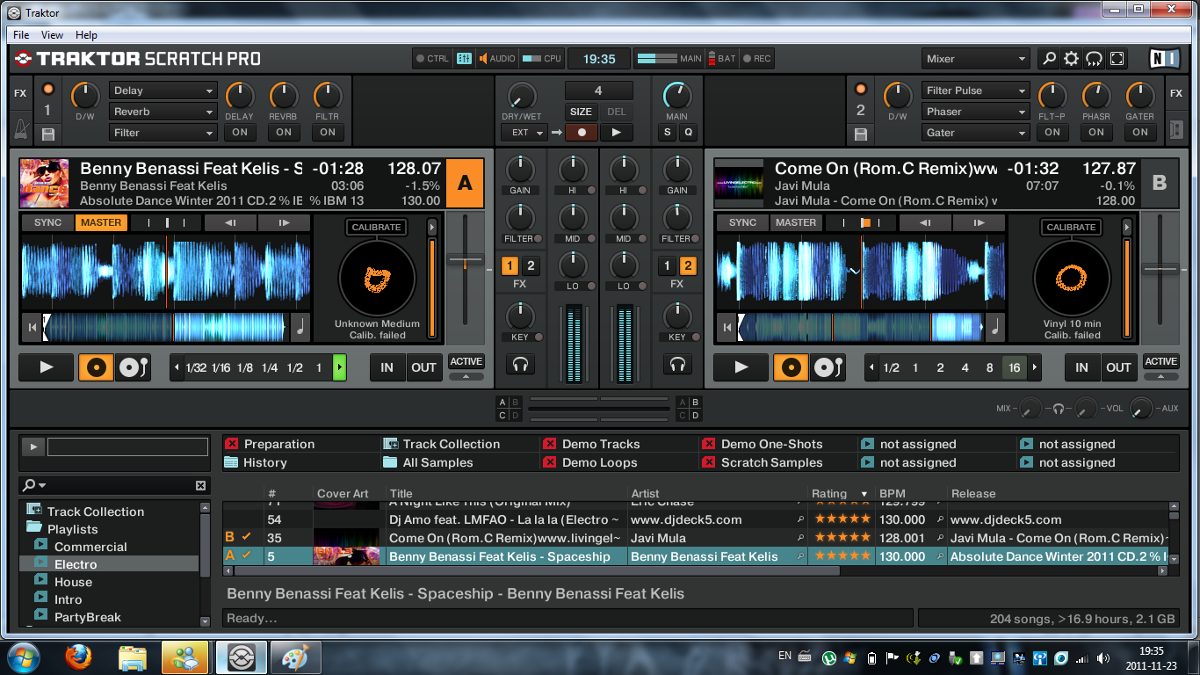This screenshot has height=675, width=1200.
Task: Set loop IN point on deck A
Action: pos(387,367)
